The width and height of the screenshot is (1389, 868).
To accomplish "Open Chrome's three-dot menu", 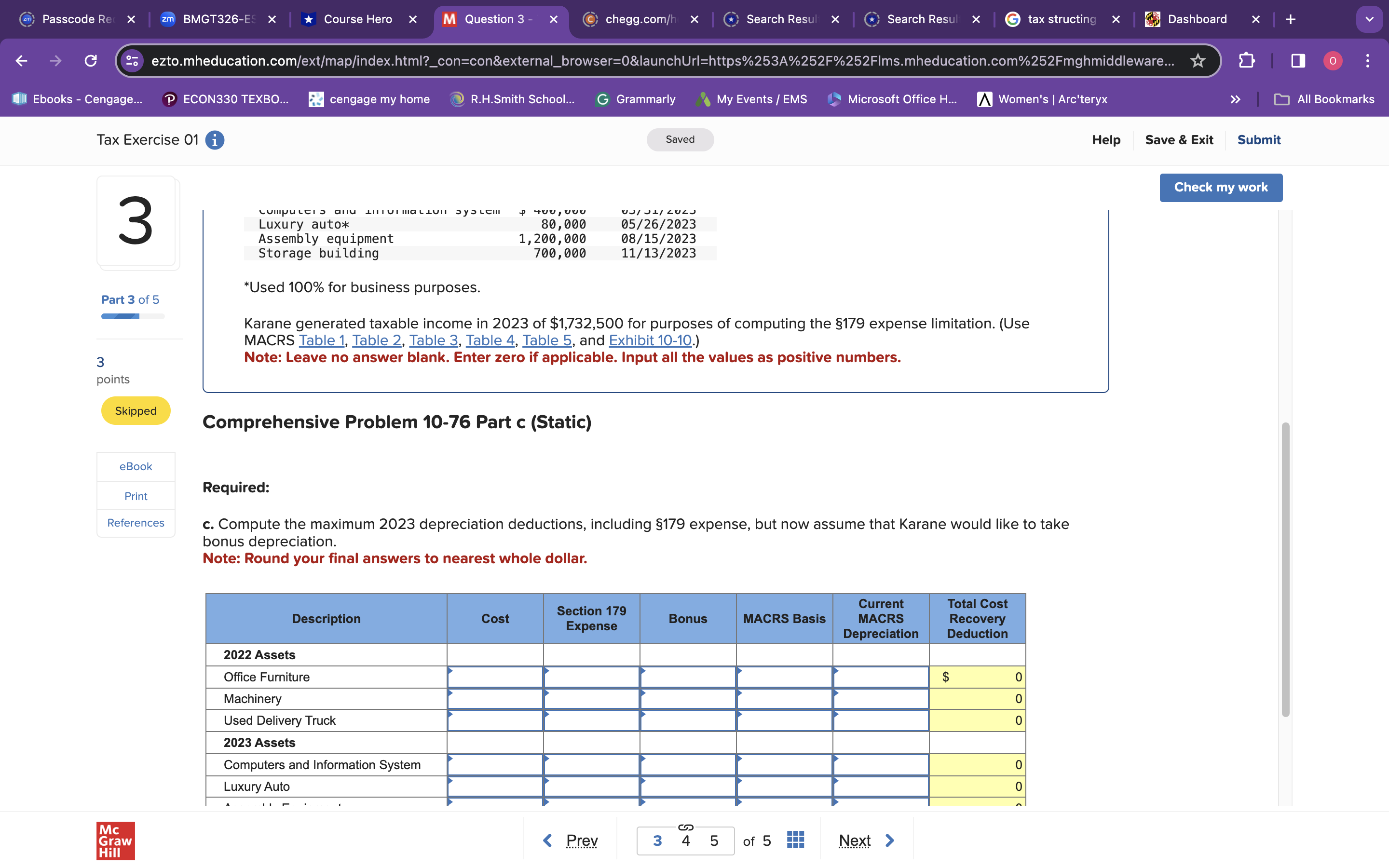I will click(x=1368, y=60).
